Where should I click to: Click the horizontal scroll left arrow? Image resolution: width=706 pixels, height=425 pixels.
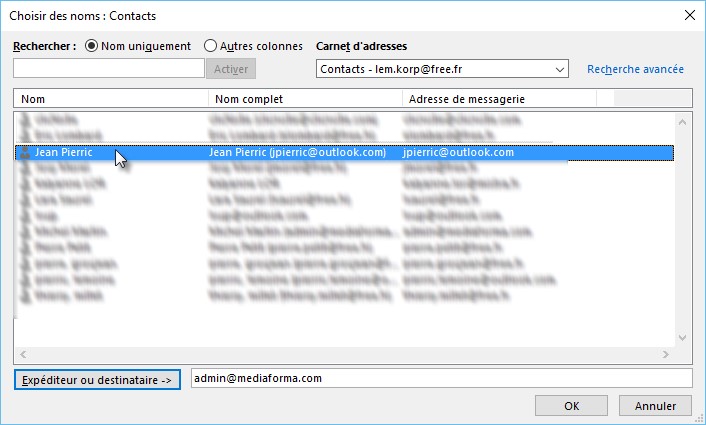(23, 354)
